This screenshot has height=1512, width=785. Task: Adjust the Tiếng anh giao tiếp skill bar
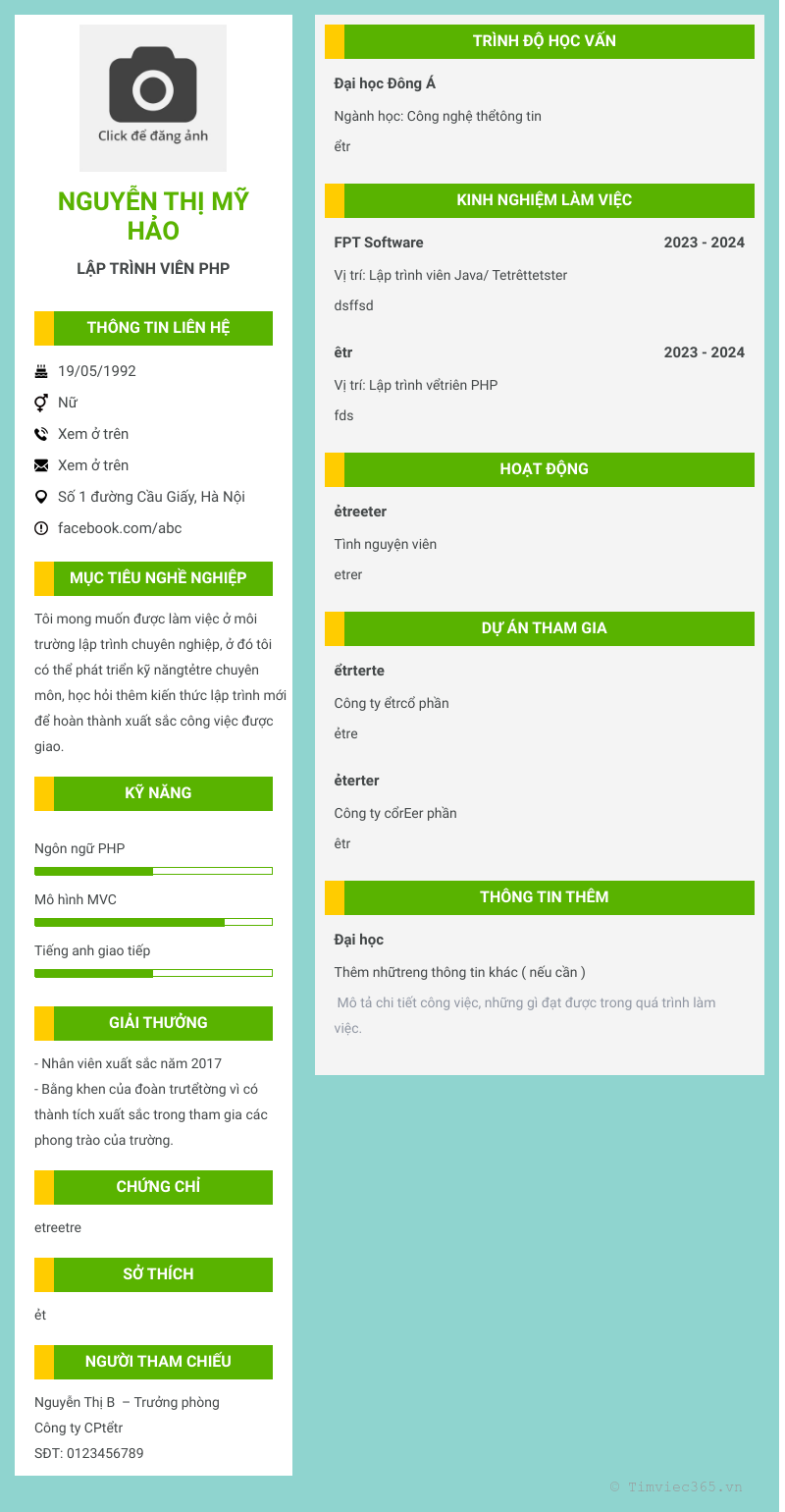coord(153,973)
